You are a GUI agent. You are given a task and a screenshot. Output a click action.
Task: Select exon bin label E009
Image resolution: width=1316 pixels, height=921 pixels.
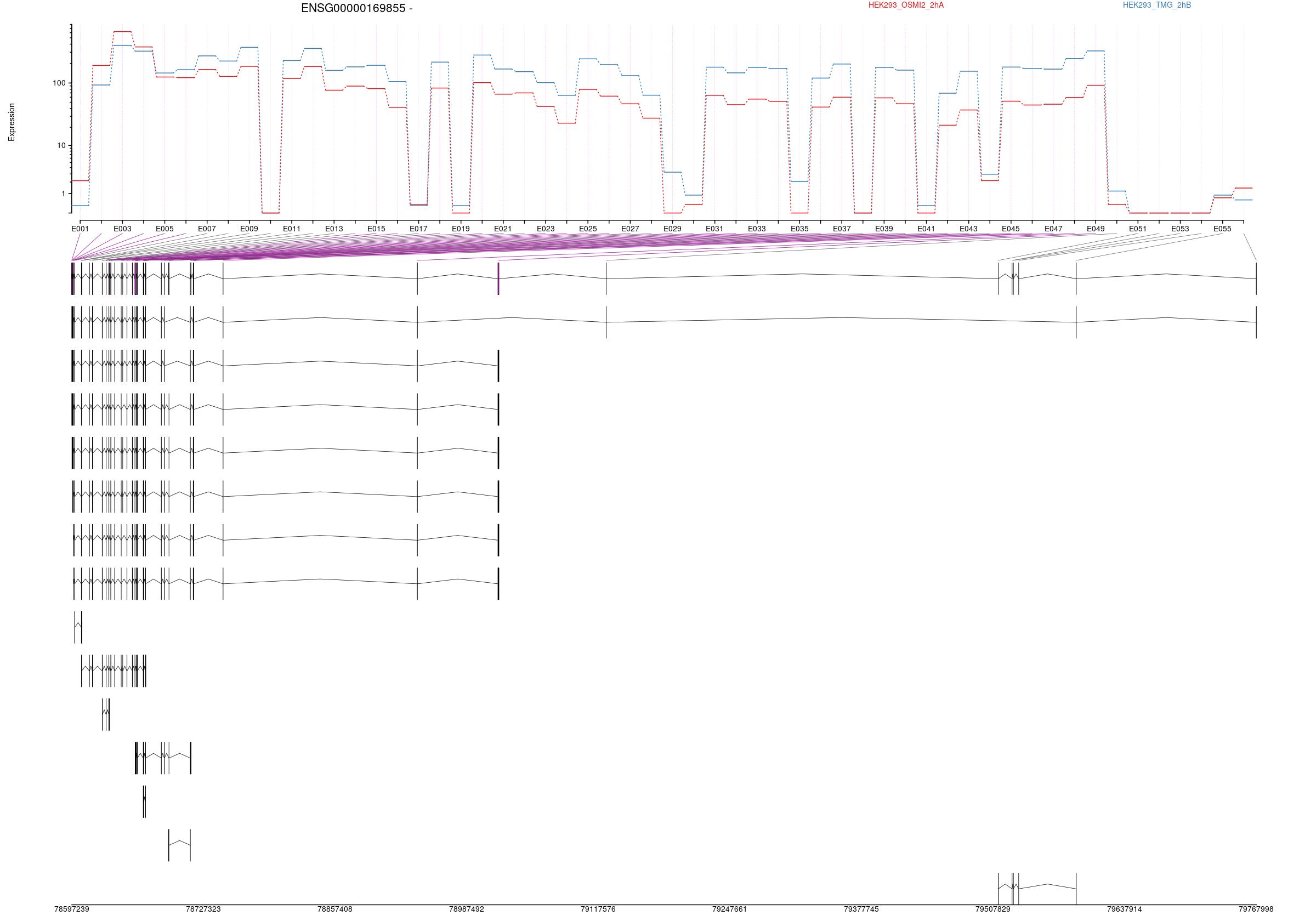[x=249, y=229]
